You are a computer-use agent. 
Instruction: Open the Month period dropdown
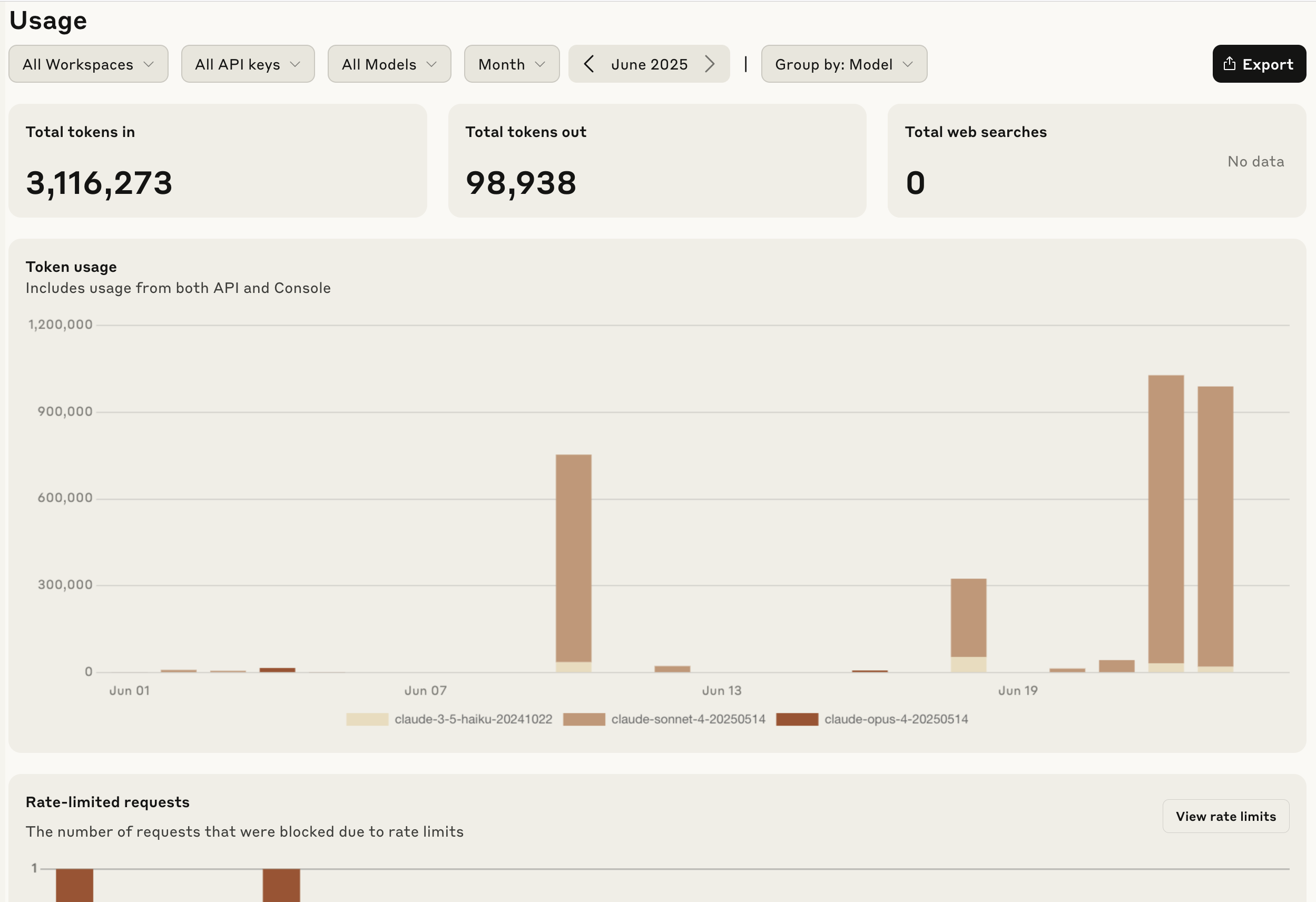point(512,64)
